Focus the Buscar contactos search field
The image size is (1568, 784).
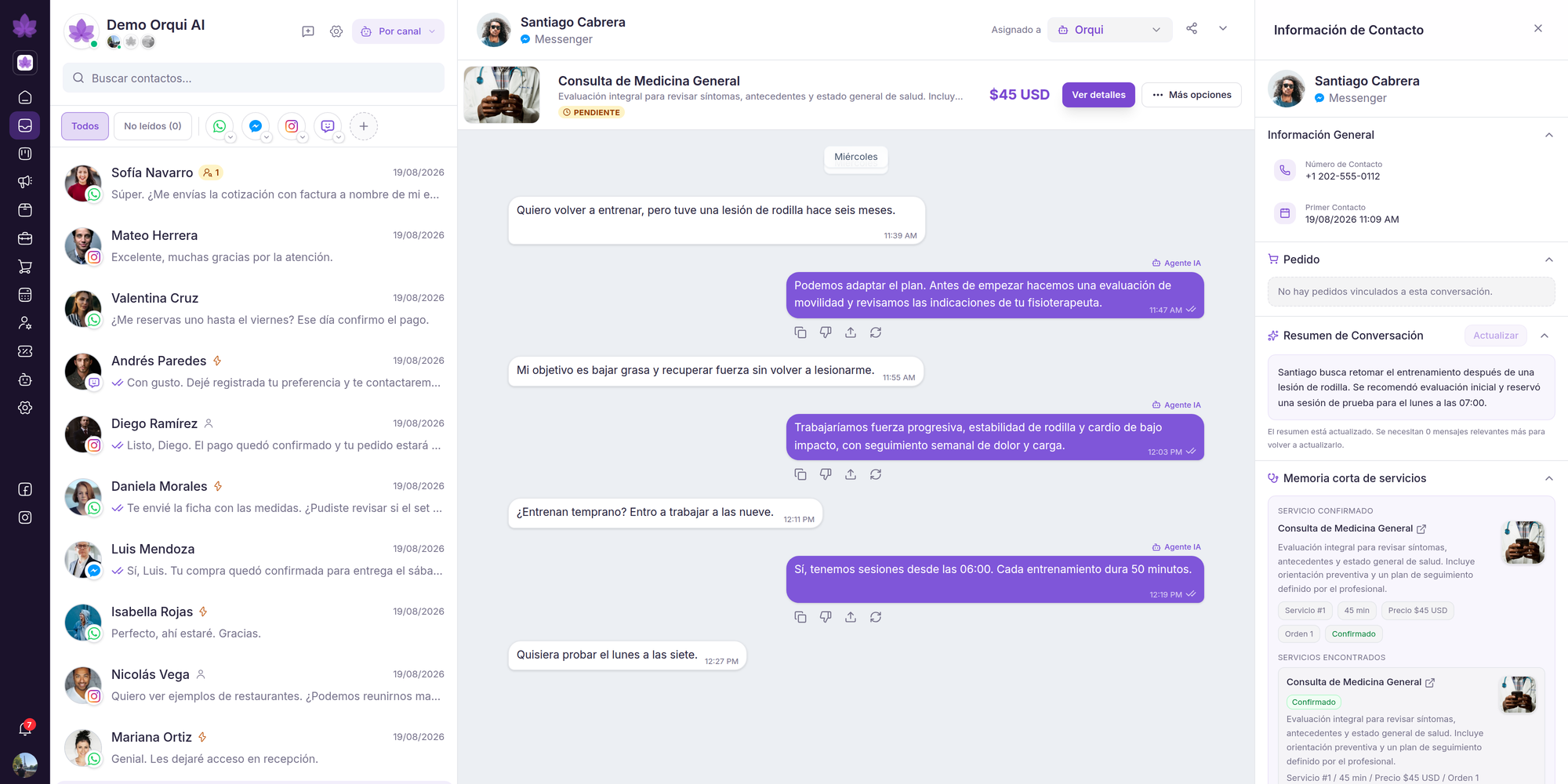click(x=254, y=78)
